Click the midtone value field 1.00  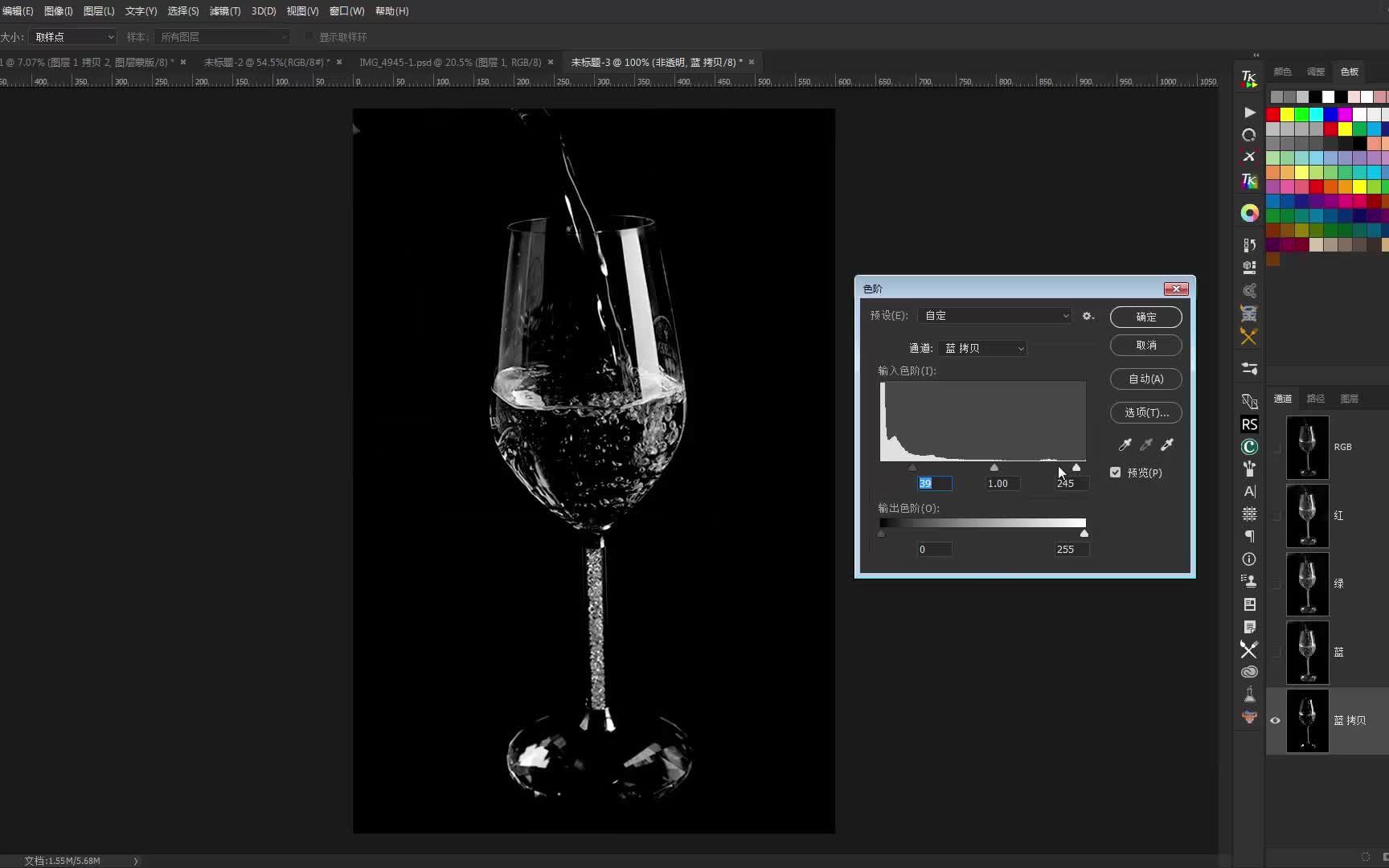[1003, 483]
